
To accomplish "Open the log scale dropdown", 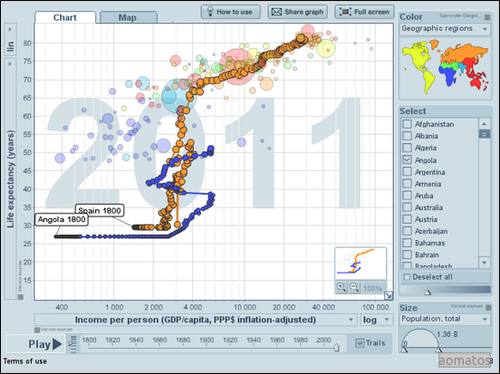I will click(x=376, y=320).
